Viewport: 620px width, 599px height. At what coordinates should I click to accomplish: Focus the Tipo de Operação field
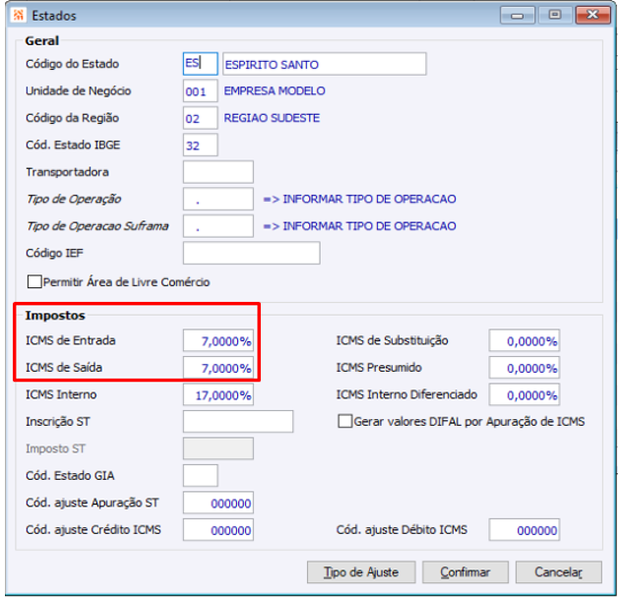(218, 199)
